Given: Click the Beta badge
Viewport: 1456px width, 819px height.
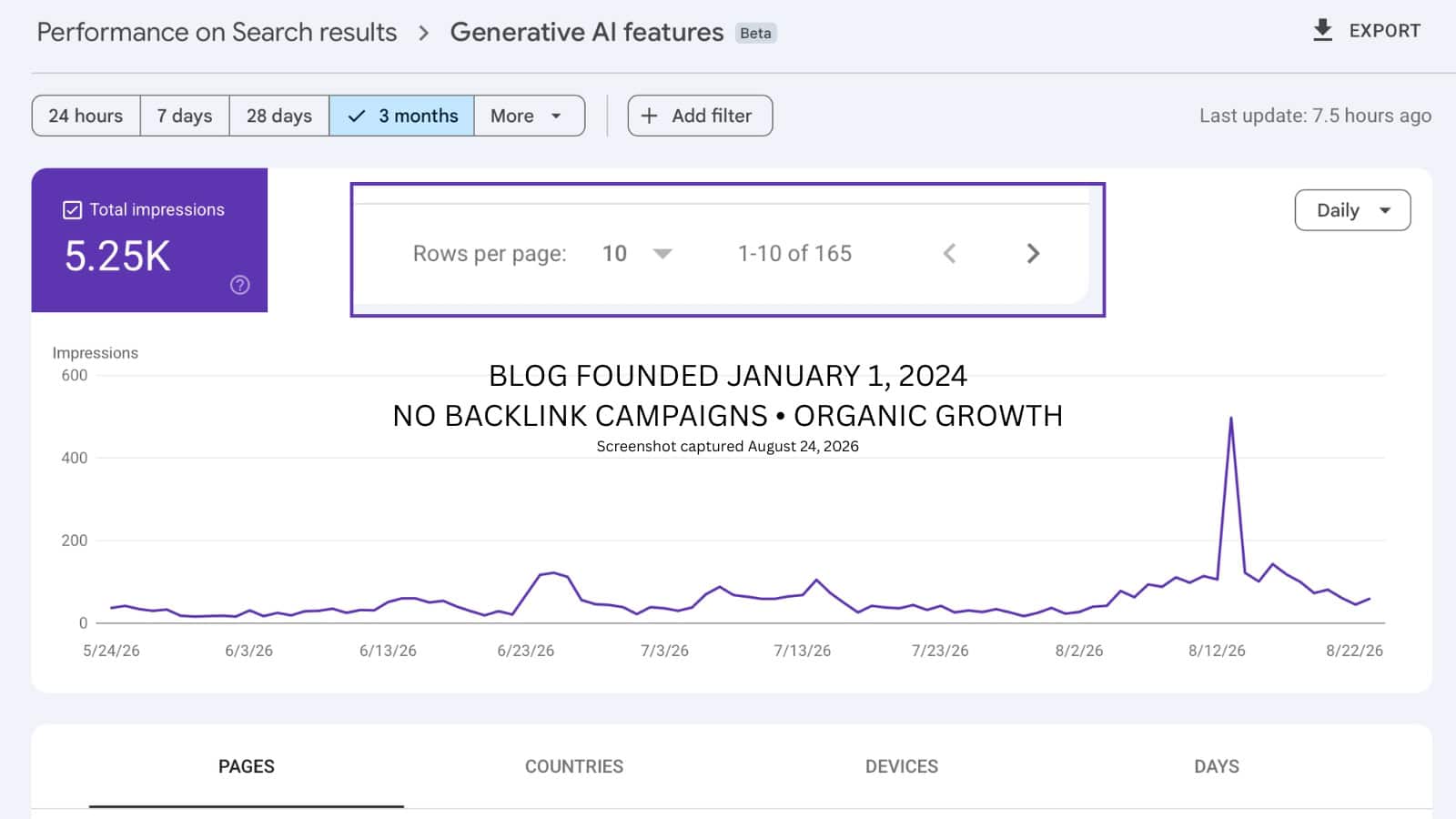Looking at the screenshot, I should (755, 34).
